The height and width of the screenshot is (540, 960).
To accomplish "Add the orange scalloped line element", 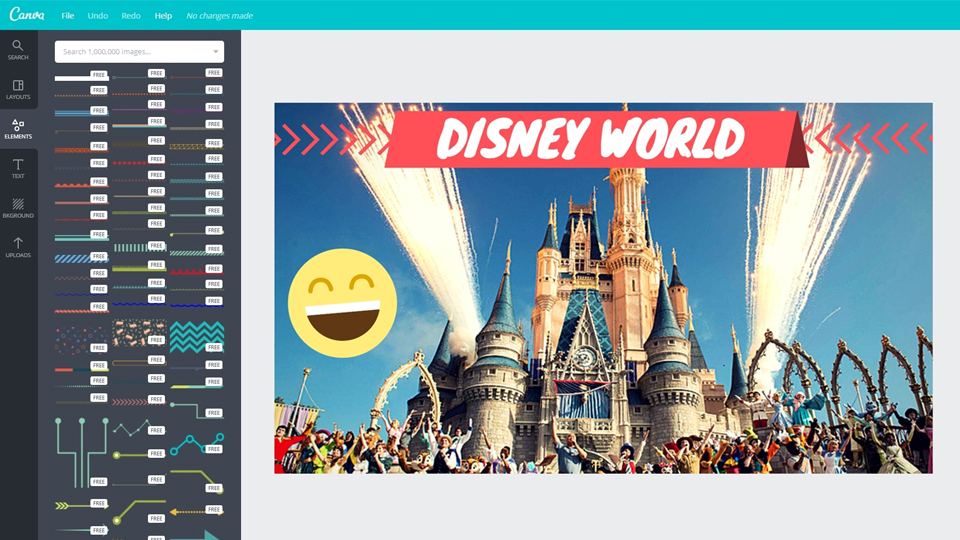I will click(x=81, y=184).
